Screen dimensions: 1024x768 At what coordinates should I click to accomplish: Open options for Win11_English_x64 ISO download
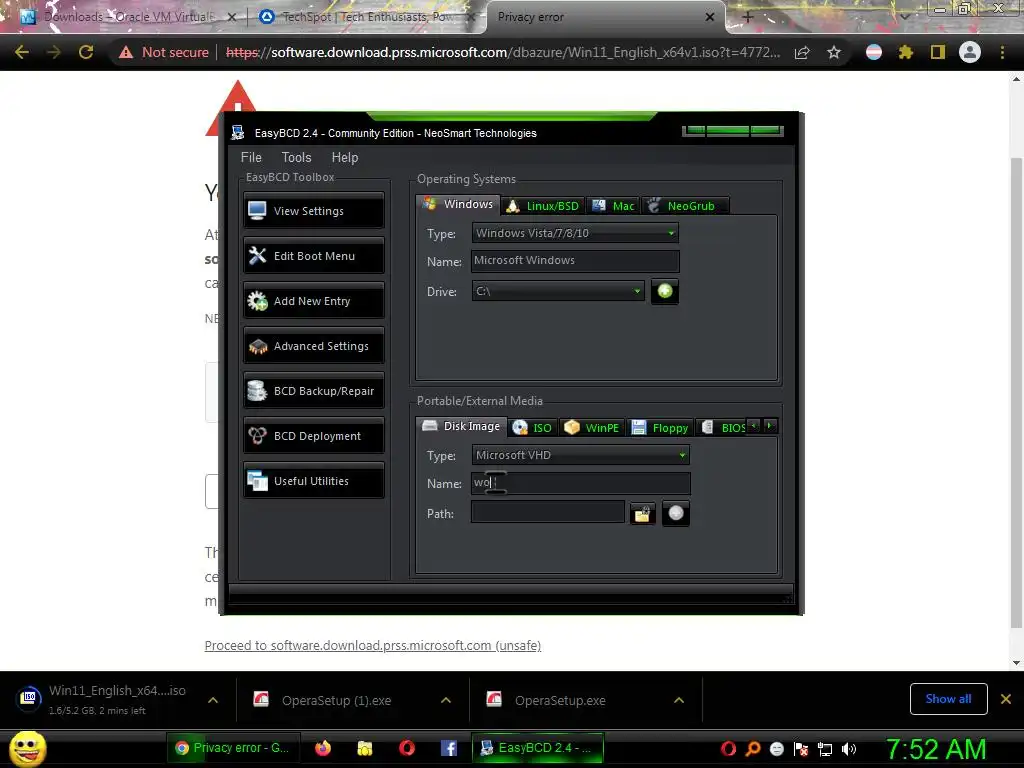[x=213, y=700]
